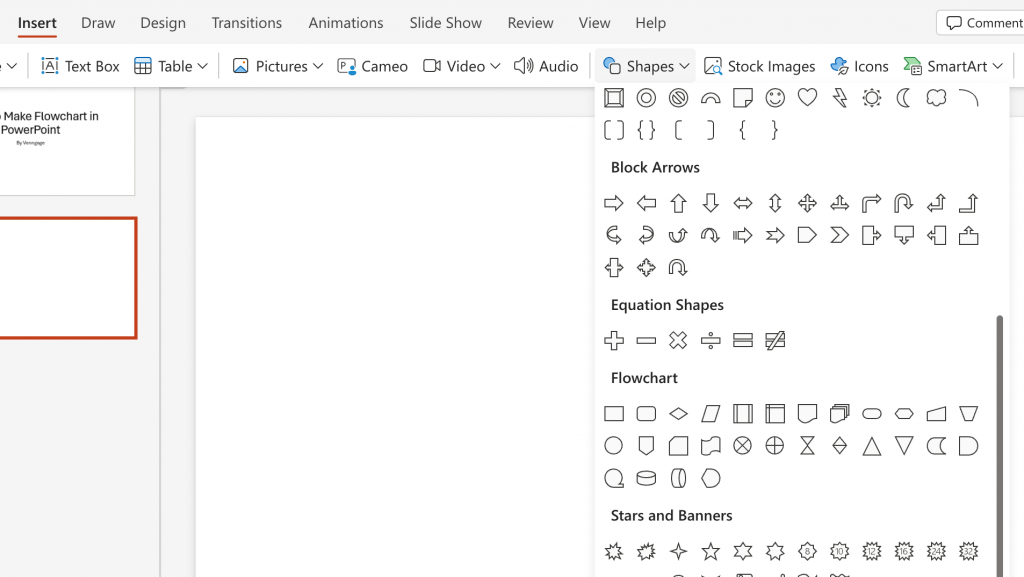Click the Comment button
Image resolution: width=1024 pixels, height=577 pixels.
tap(984, 23)
